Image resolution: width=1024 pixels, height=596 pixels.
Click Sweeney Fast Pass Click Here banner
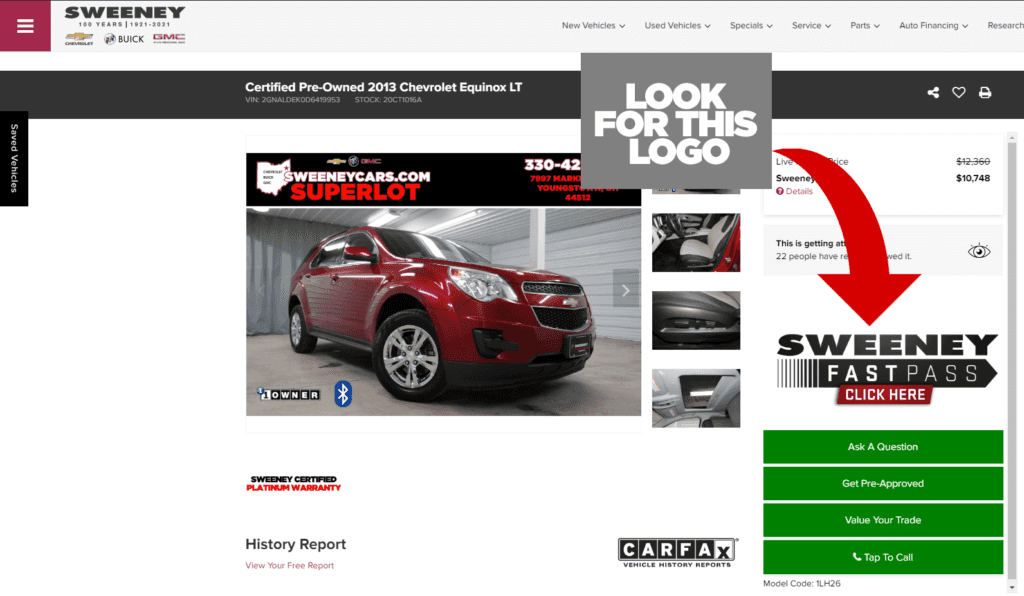click(x=886, y=369)
